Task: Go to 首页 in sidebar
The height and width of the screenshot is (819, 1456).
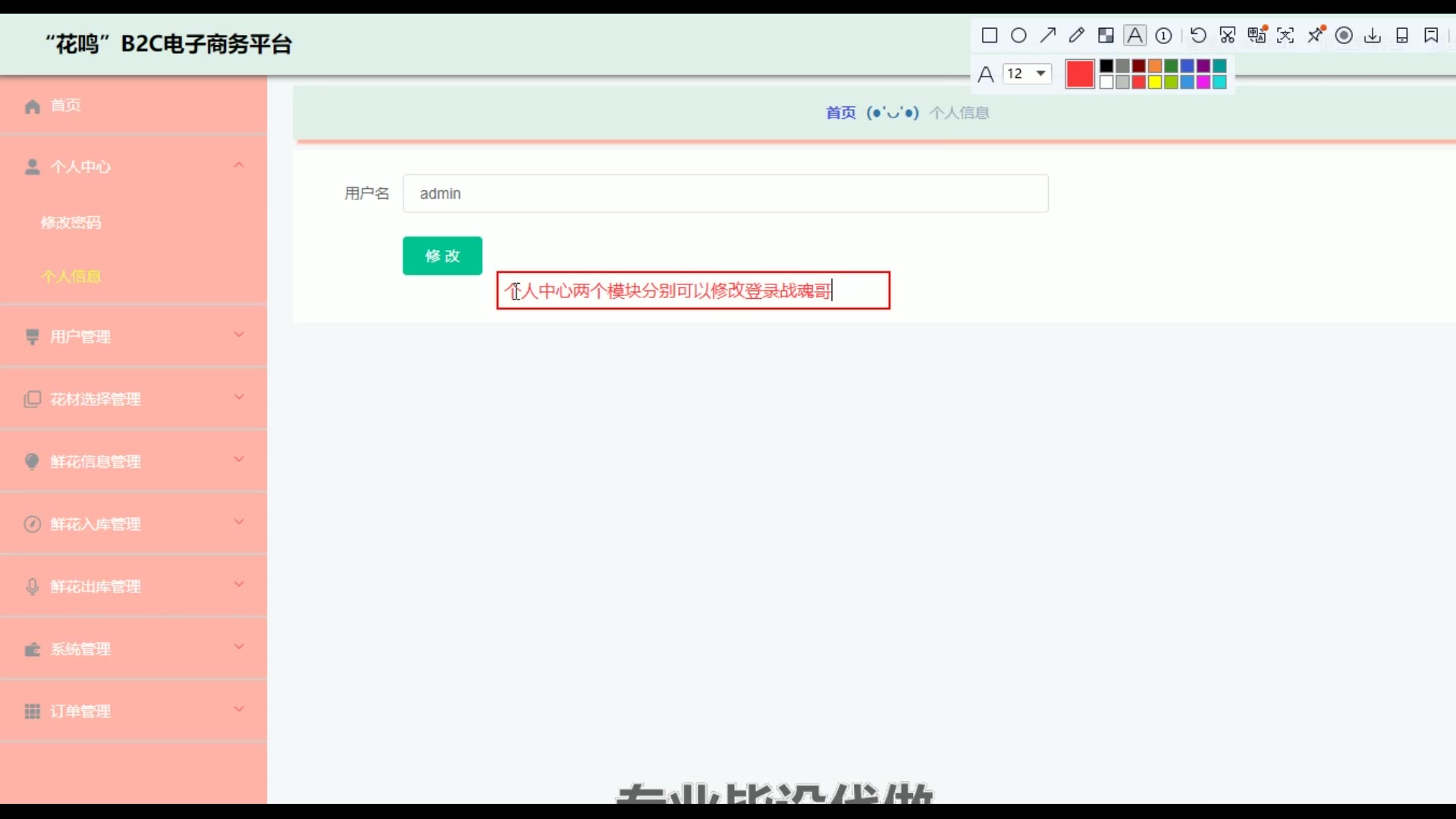Action: point(65,105)
